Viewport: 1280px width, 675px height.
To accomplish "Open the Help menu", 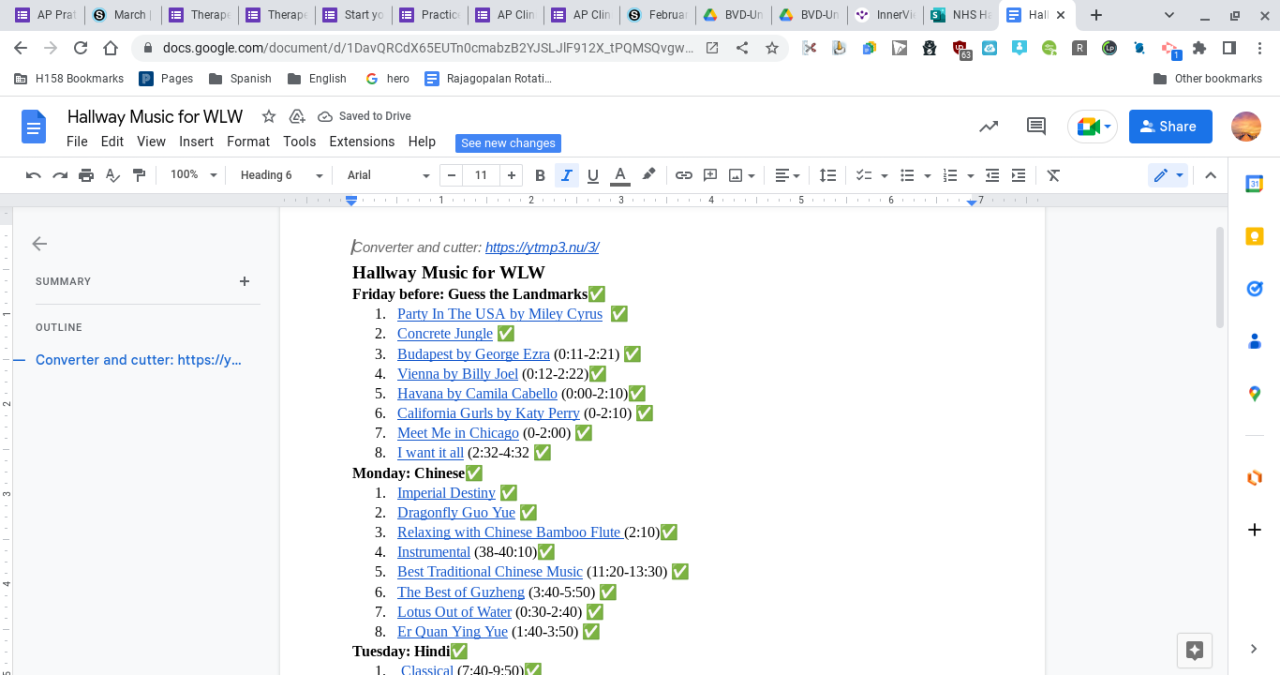I will 422,142.
